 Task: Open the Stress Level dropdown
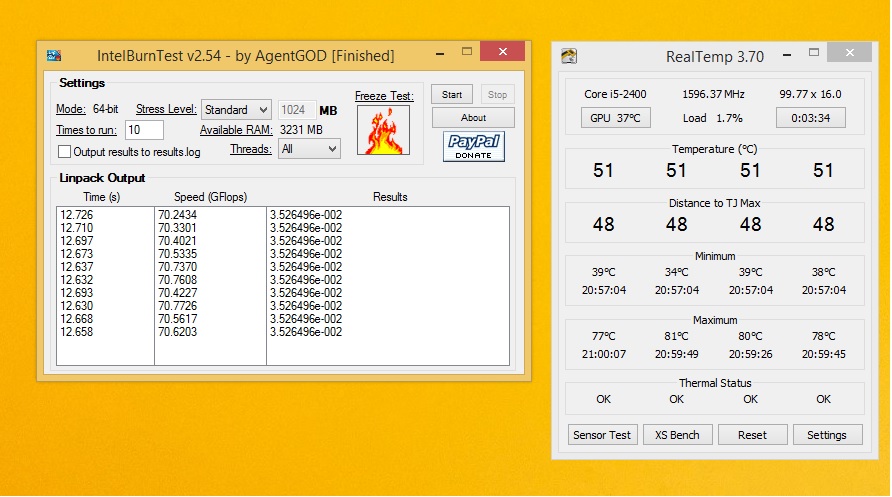[x=236, y=110]
